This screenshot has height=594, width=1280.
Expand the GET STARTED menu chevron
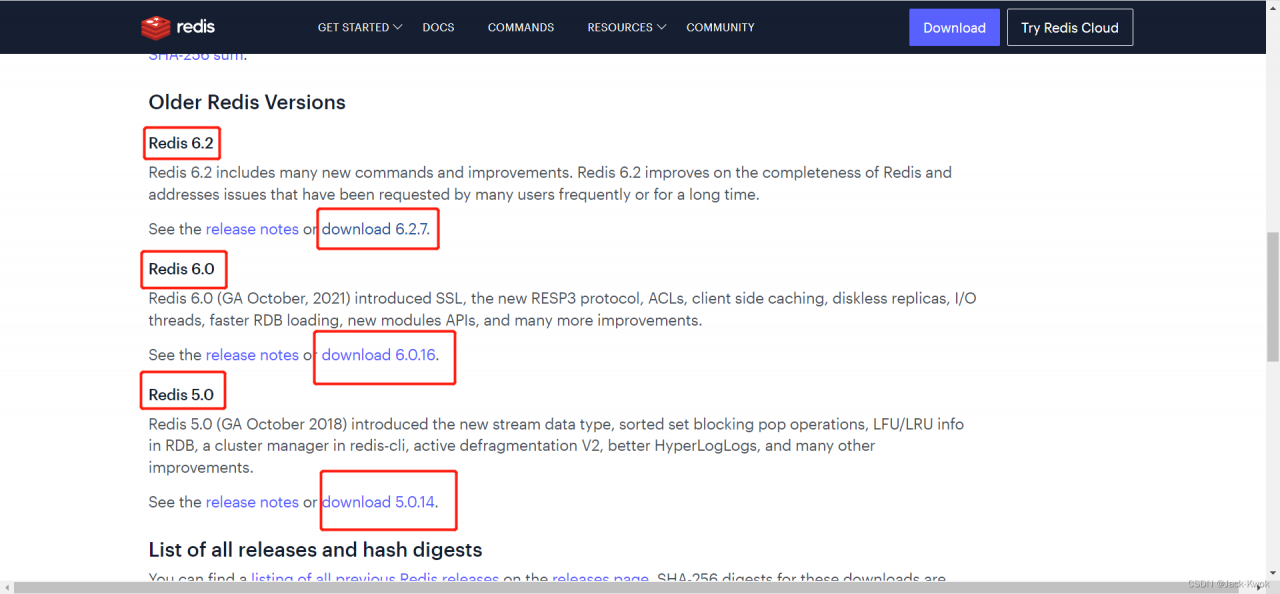(398, 27)
